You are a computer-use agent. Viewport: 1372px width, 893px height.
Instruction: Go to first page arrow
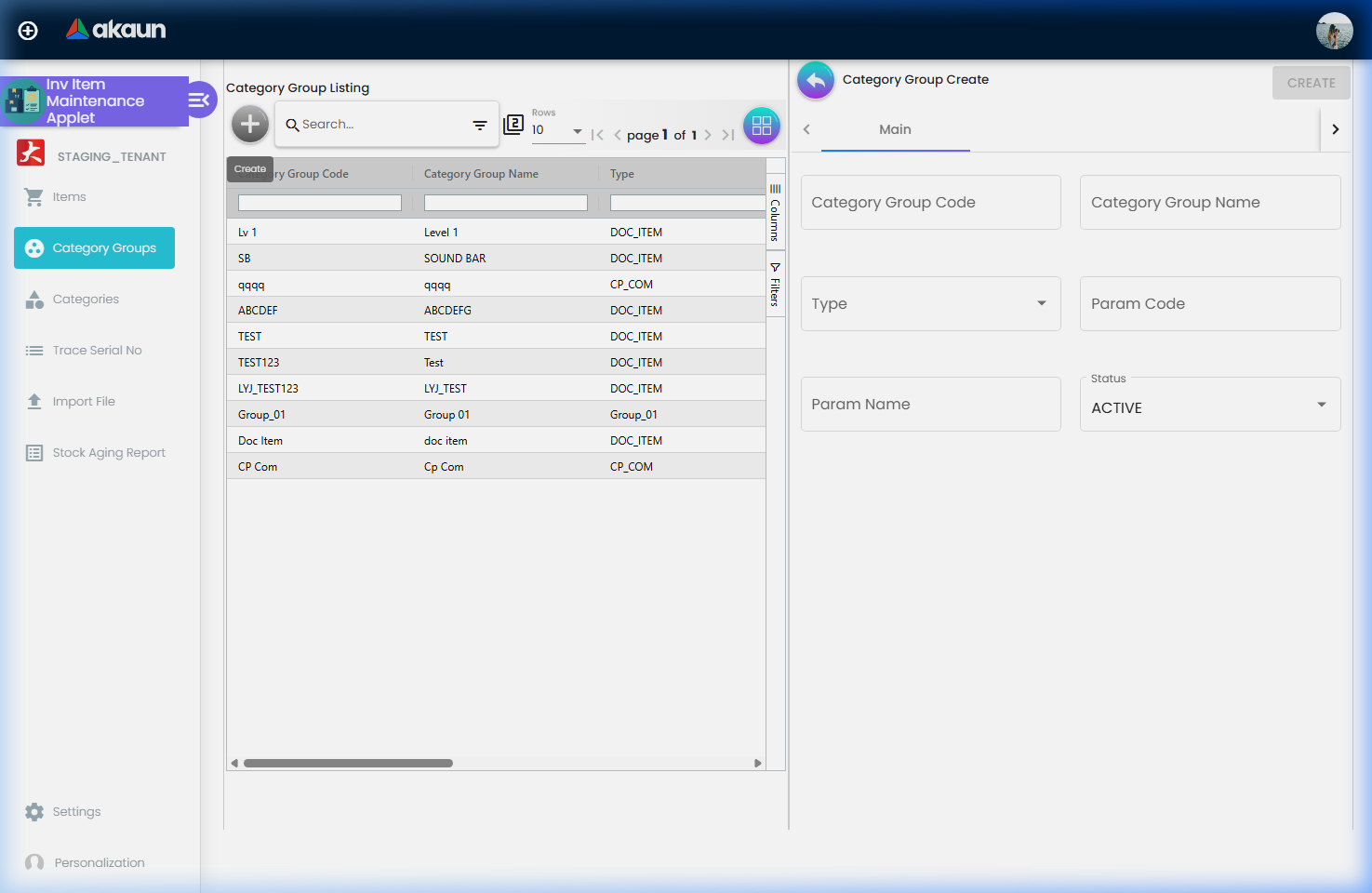point(597,135)
